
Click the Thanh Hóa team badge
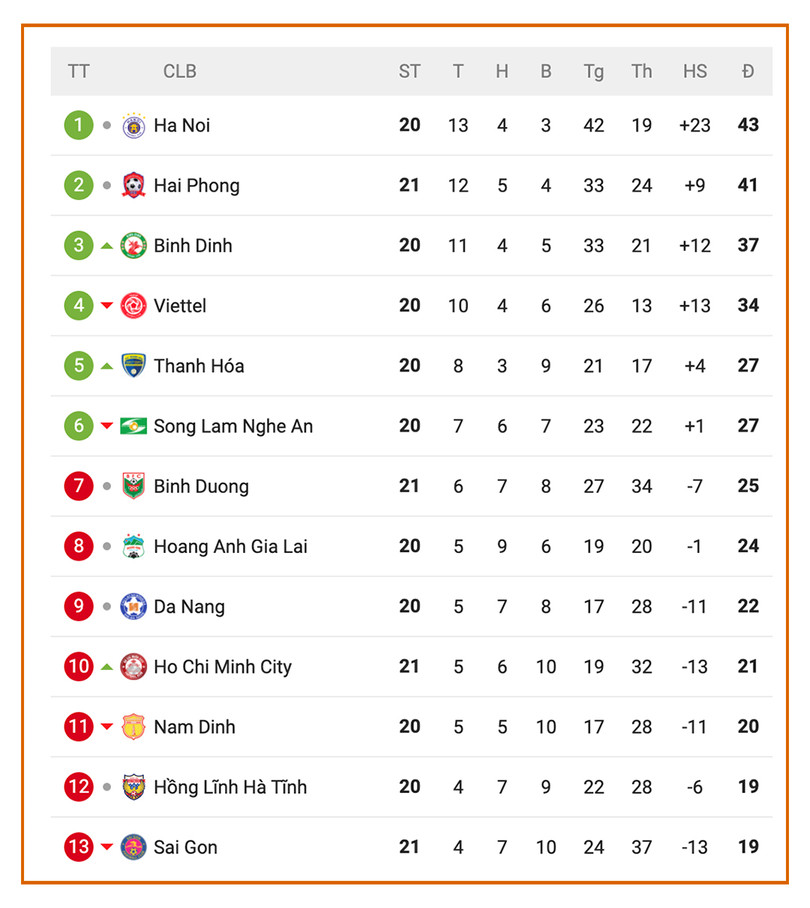pos(133,366)
